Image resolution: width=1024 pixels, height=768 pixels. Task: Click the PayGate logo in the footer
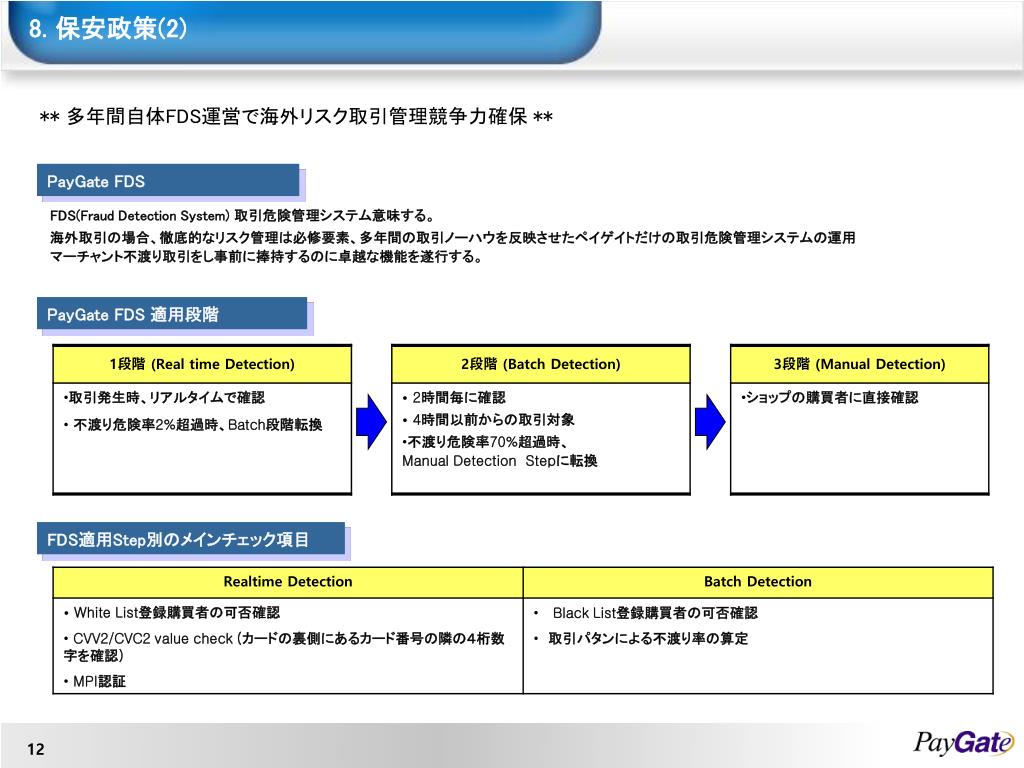point(963,743)
